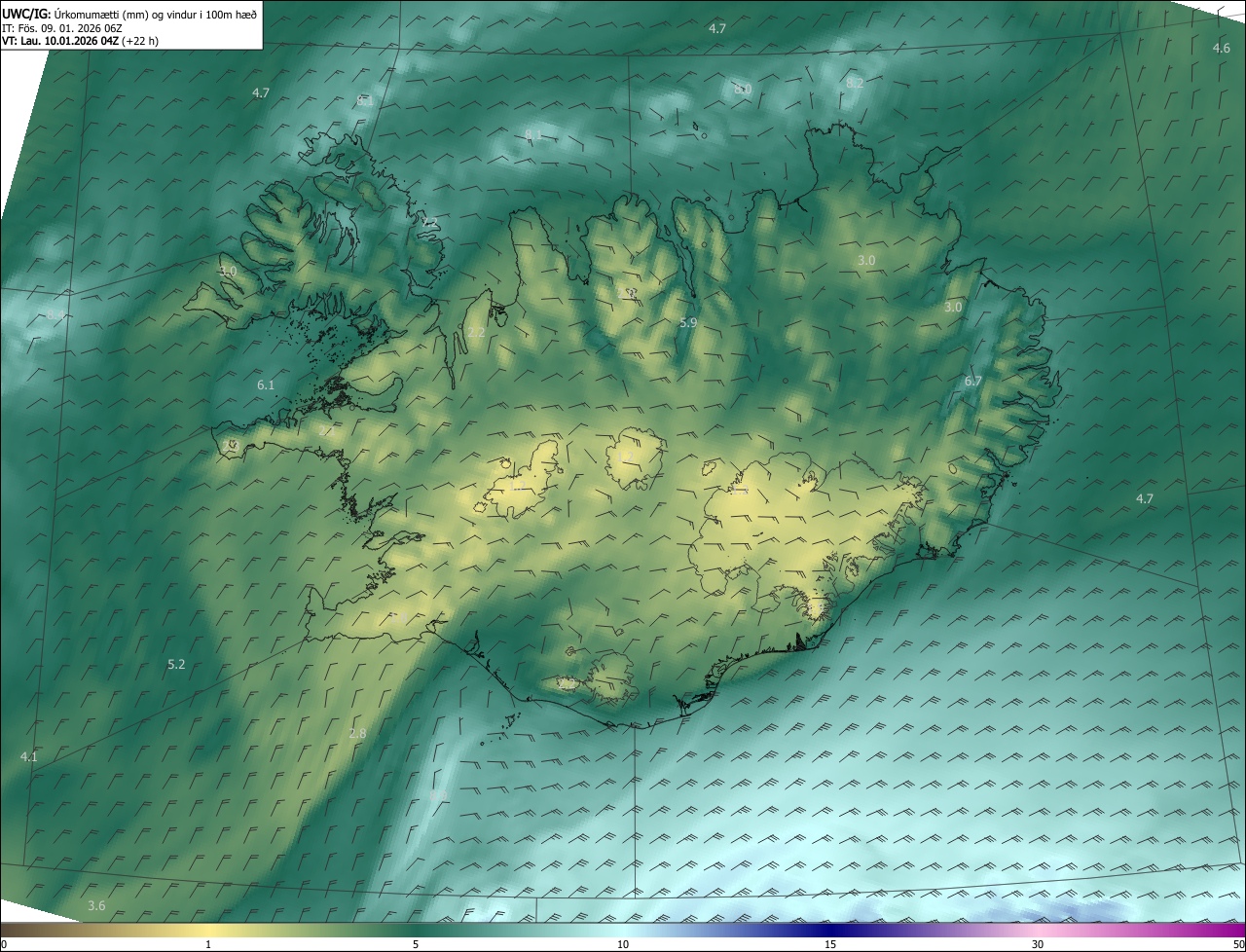
Task: Click the map value label '8.0'
Action: (x=743, y=90)
